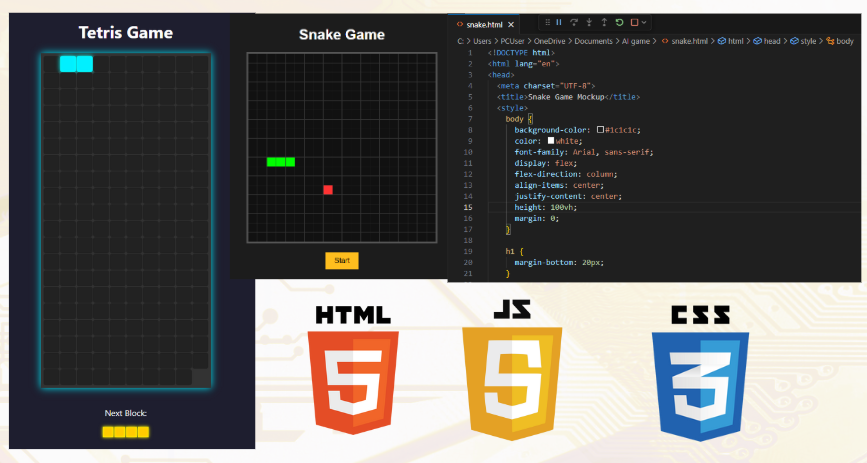Click the Step Over debug icon
Screen dimensions: 867x463
(x=574, y=22)
